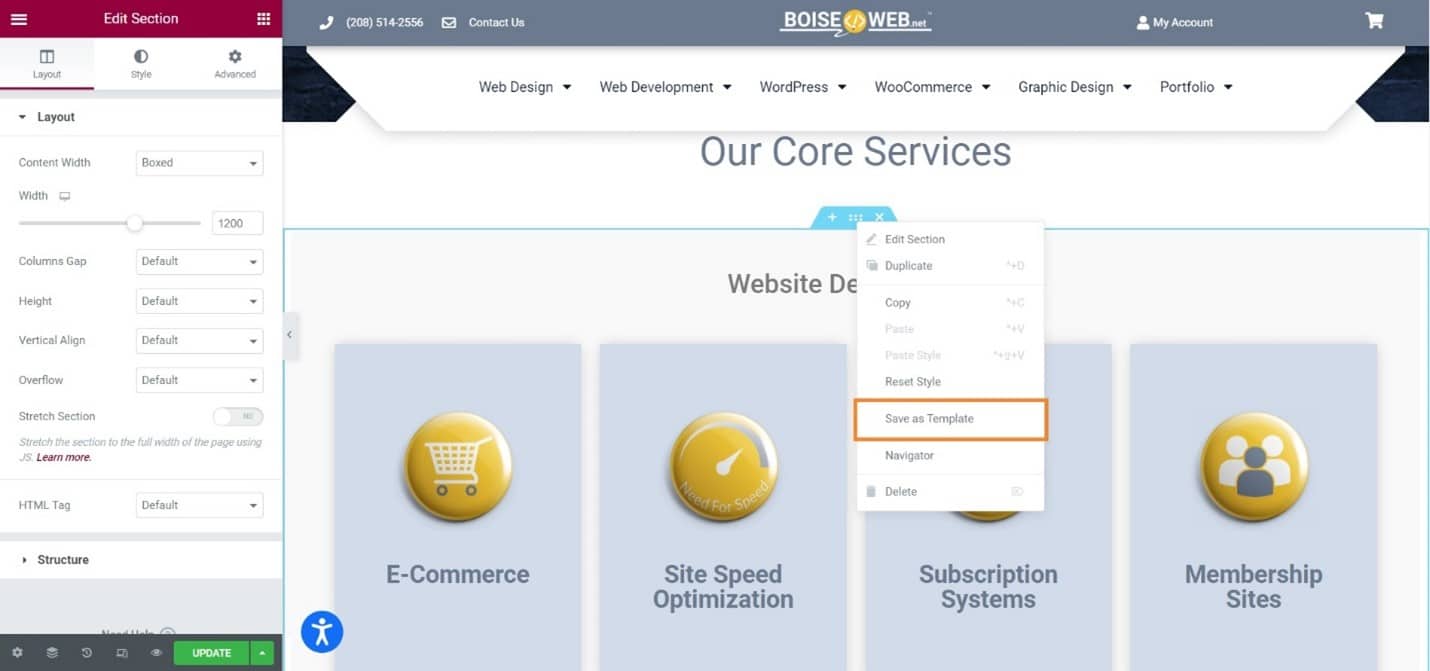Screen dimensions: 1430x671
Task: Click the shopping cart icon in header
Action: [x=1375, y=21]
